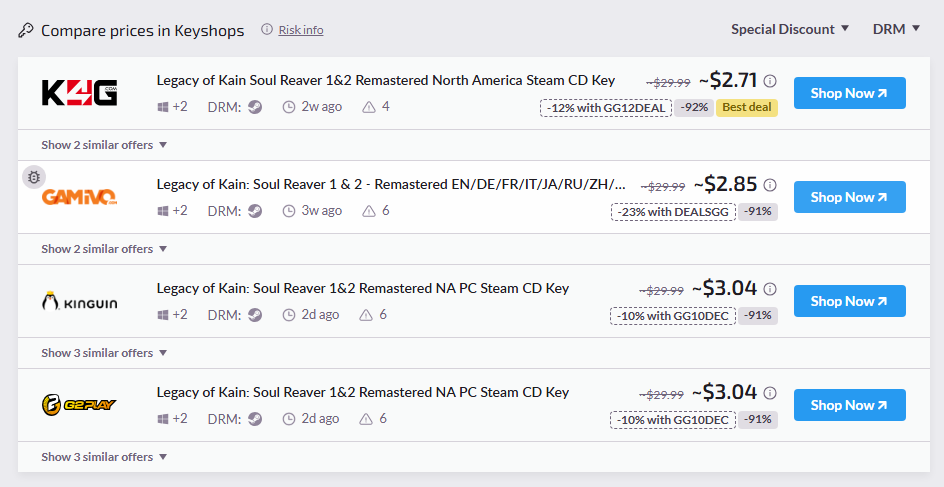Click info icon beside G2PLAY's $3.04 price

tap(769, 393)
